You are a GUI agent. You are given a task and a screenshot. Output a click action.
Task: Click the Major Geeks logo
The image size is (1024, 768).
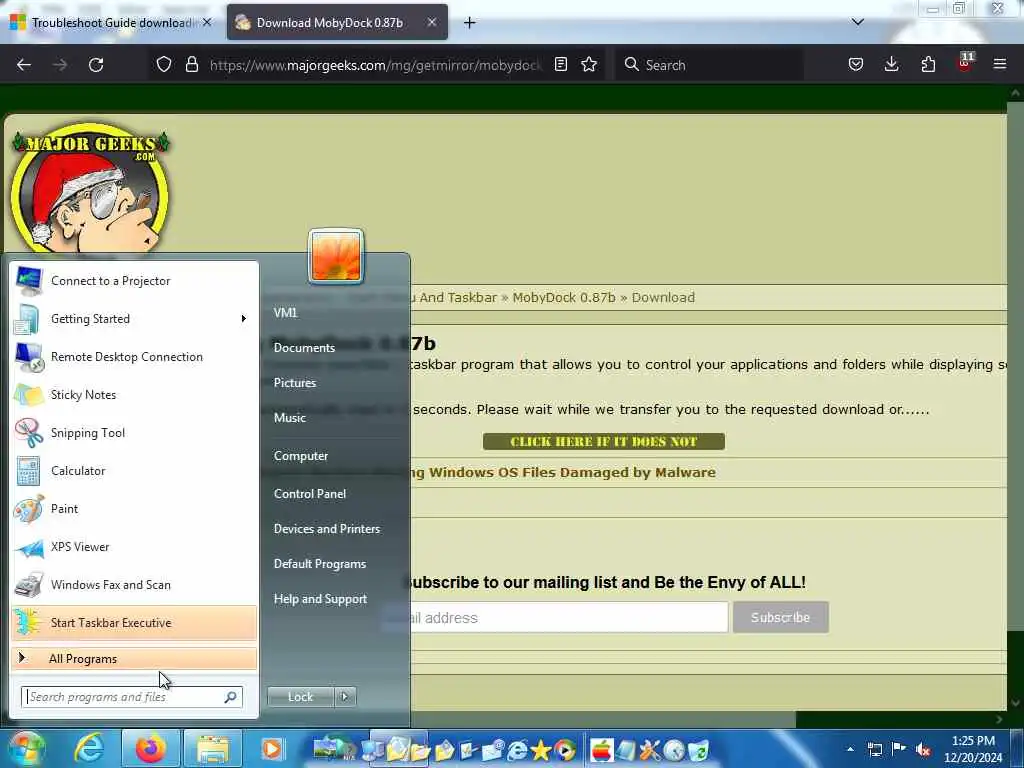pos(90,189)
